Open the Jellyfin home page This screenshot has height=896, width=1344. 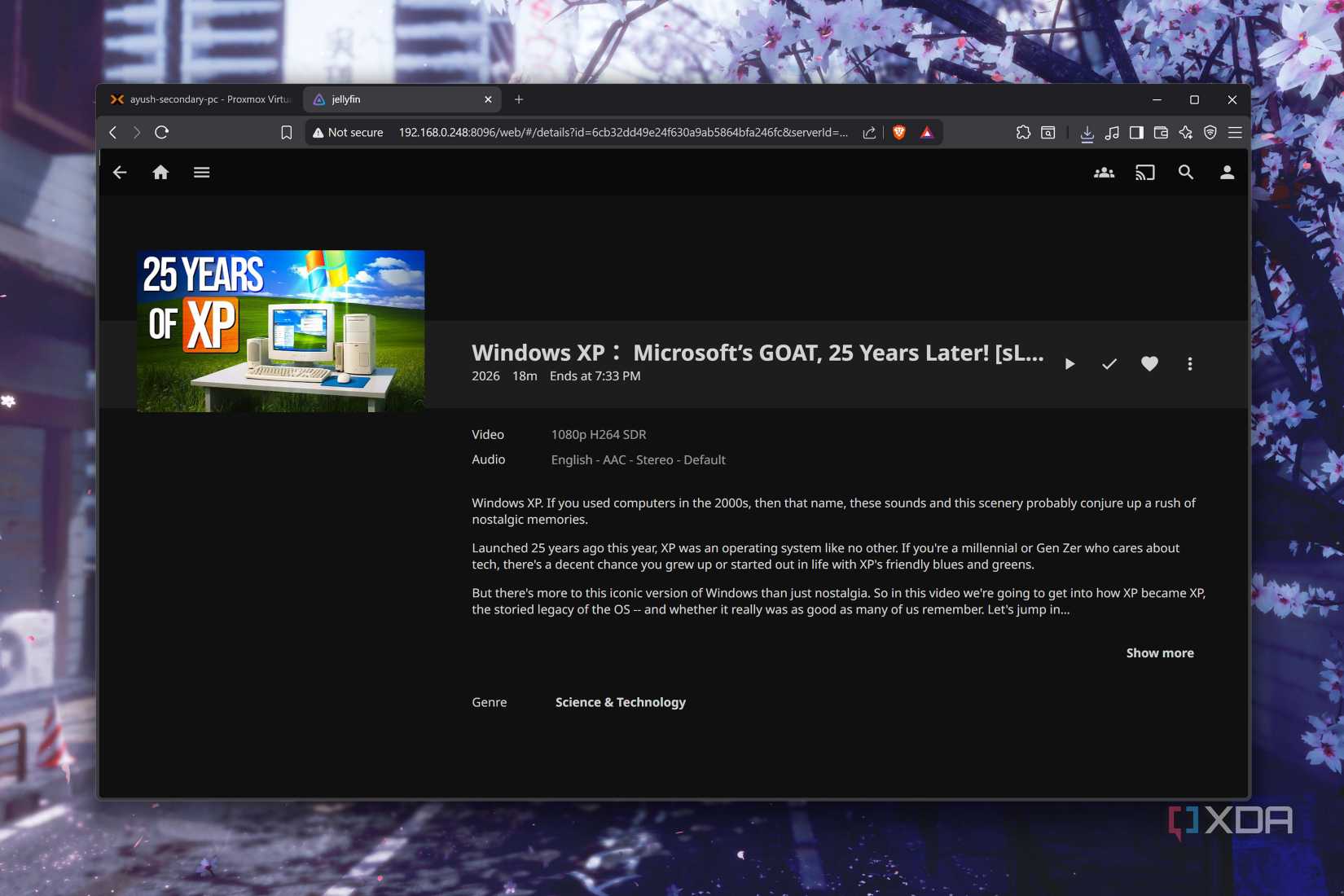coord(160,173)
